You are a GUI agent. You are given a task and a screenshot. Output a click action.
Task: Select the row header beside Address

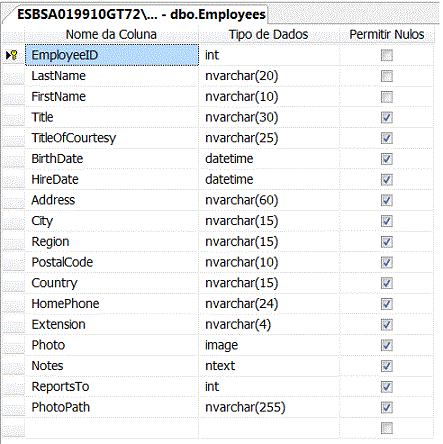point(13,200)
